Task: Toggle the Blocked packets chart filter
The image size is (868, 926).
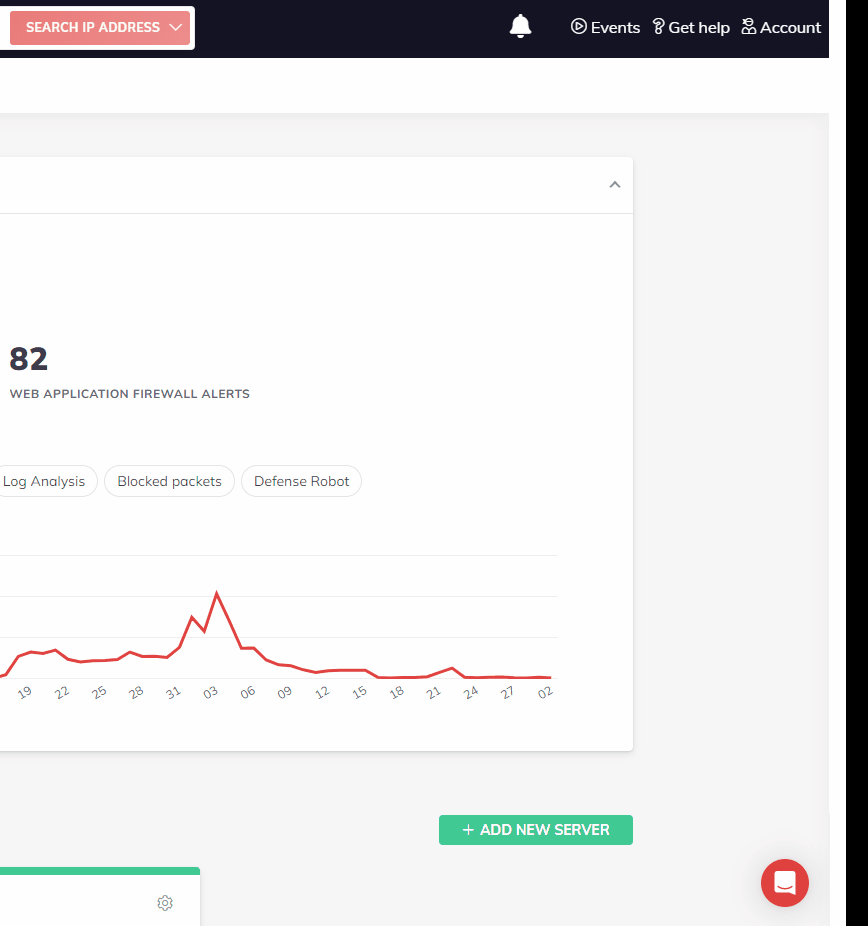Action: [x=169, y=481]
